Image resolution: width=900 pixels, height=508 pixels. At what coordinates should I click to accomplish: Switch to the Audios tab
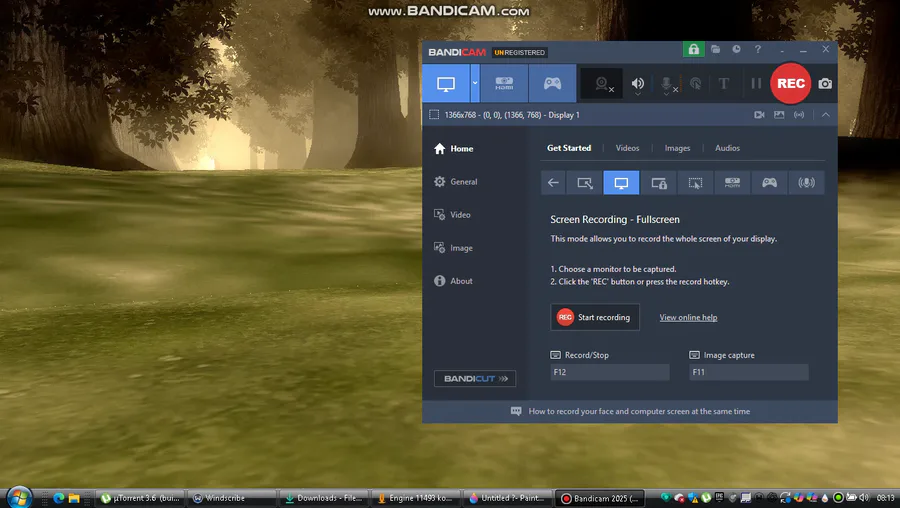(x=727, y=148)
